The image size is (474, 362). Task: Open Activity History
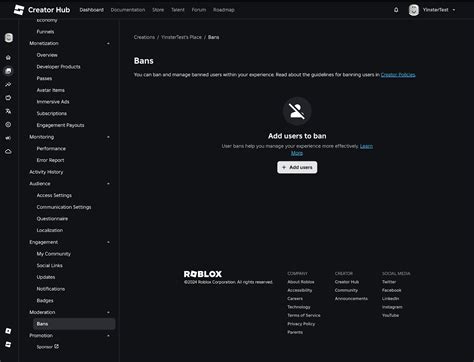point(46,172)
